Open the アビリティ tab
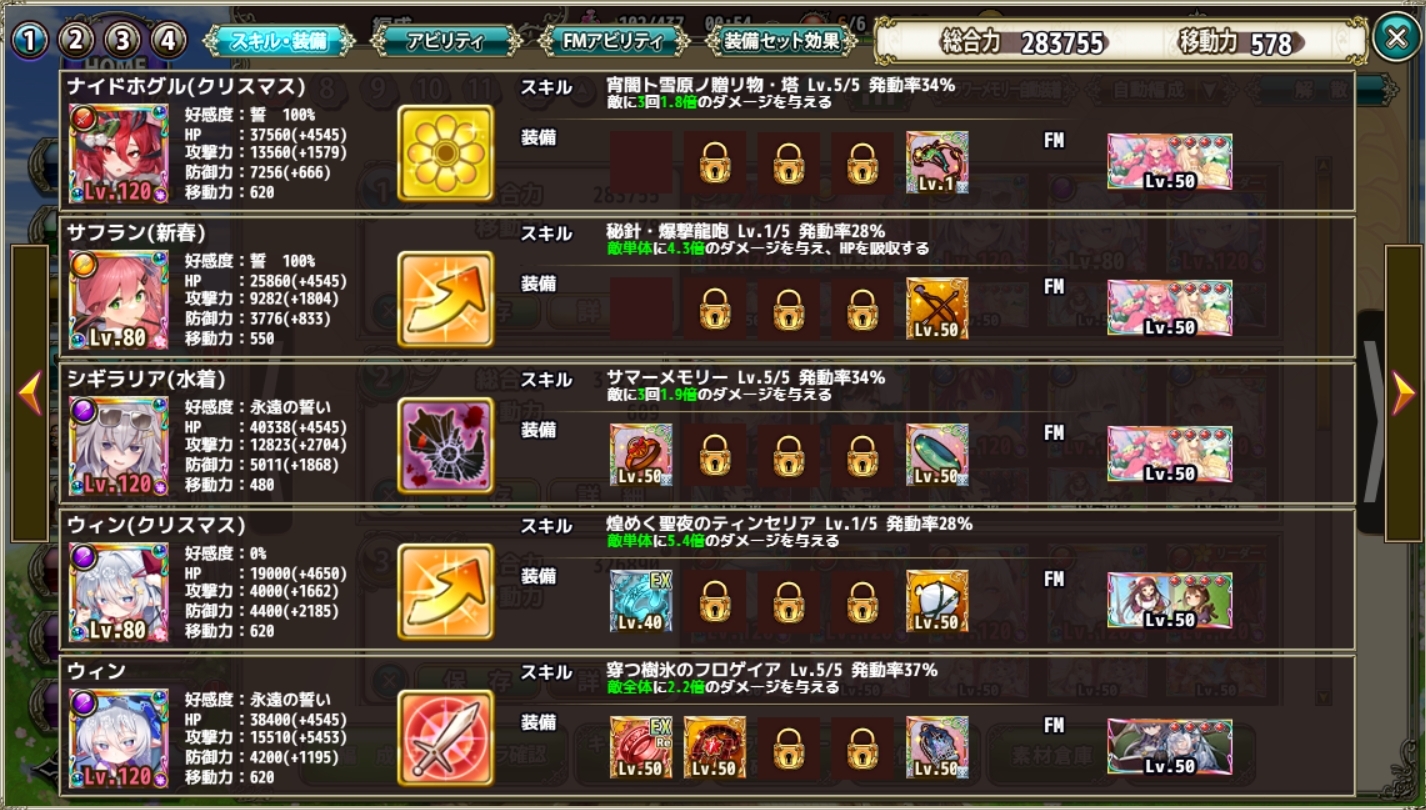This screenshot has width=1426, height=810. 446,41
